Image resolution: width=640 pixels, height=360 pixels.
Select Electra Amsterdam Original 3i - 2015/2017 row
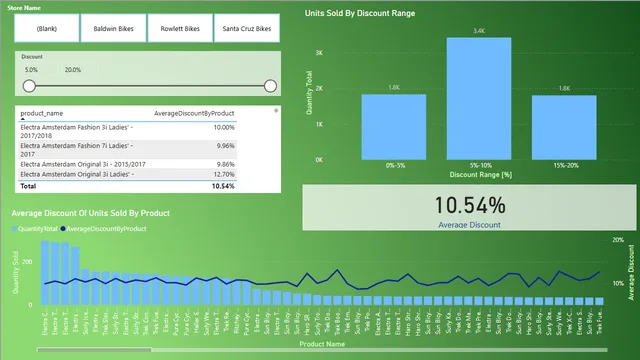click(127, 164)
